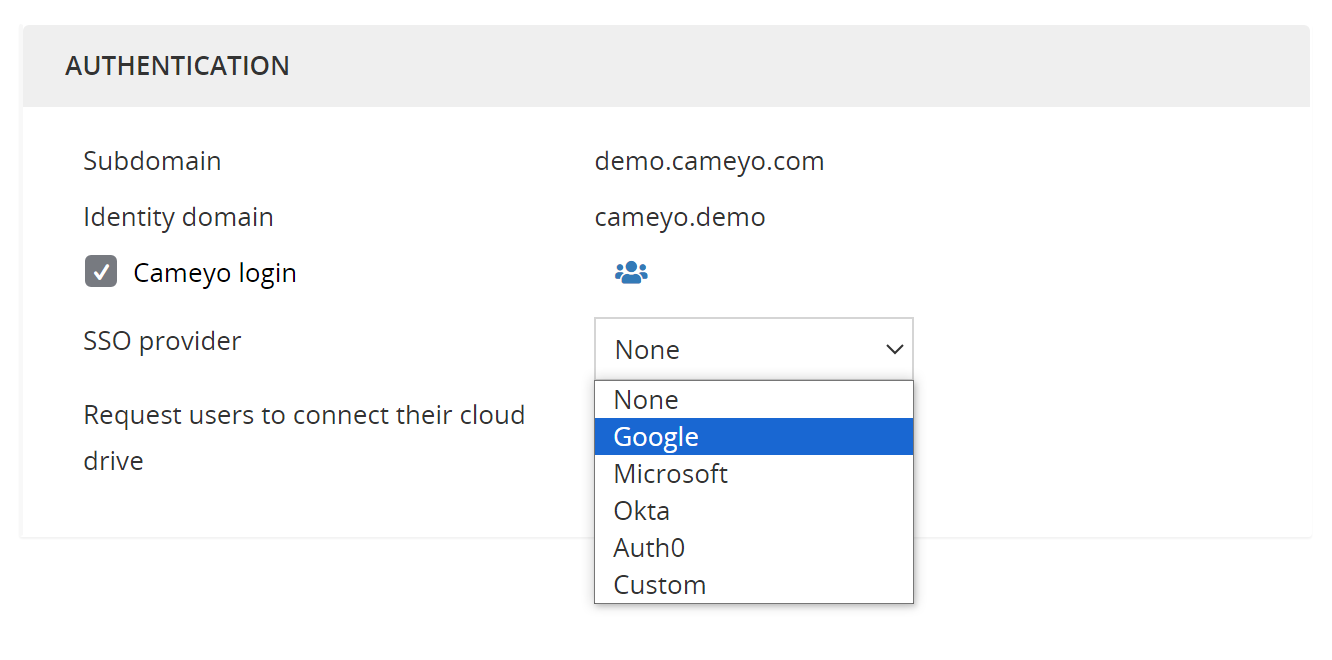Choose Custom SSO provider option
Screen dimensions: 1332x660
tap(754, 585)
